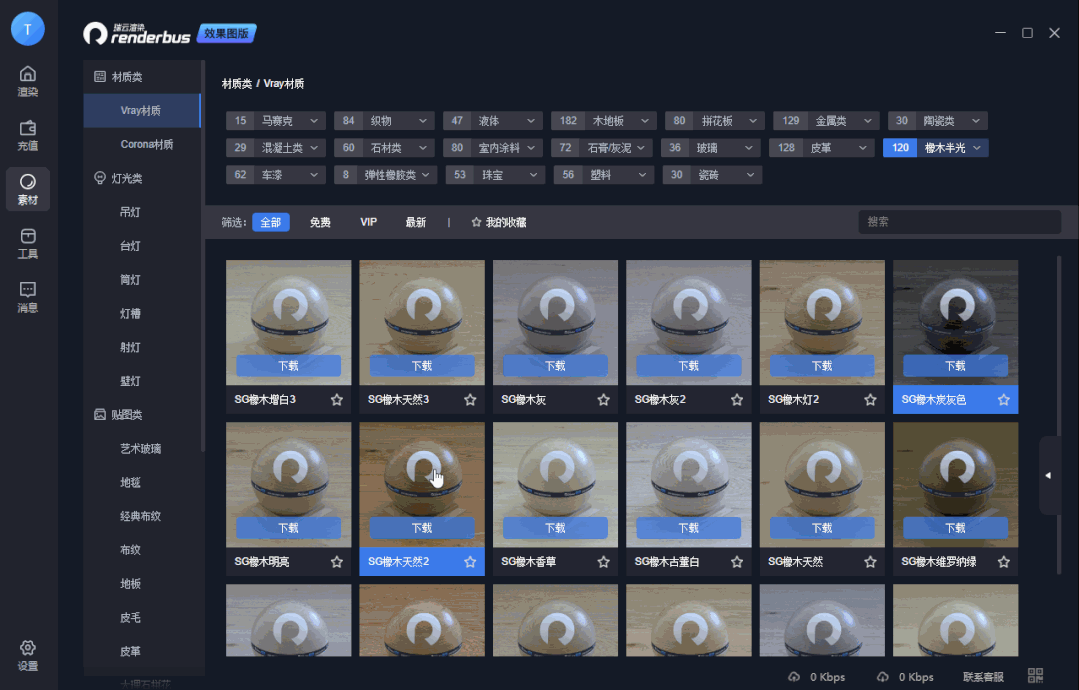Click the vertical scrollbar of the materials grid
Screen dimensions: 1079x690
(x=1059, y=415)
